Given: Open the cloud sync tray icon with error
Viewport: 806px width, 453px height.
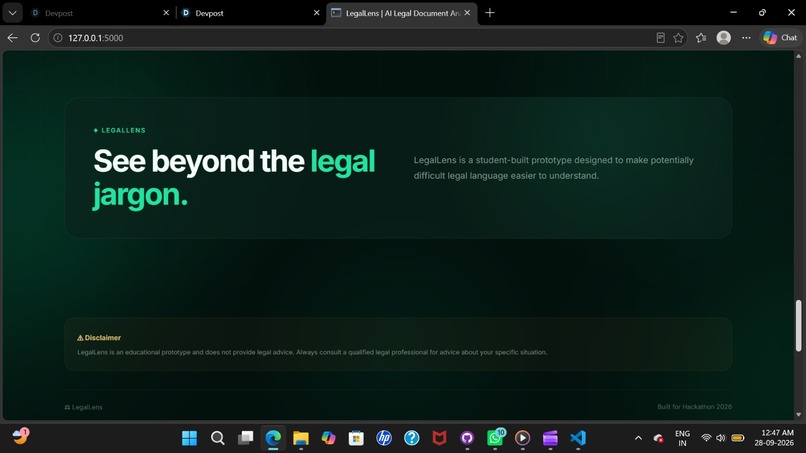Looking at the screenshot, I should 658,438.
